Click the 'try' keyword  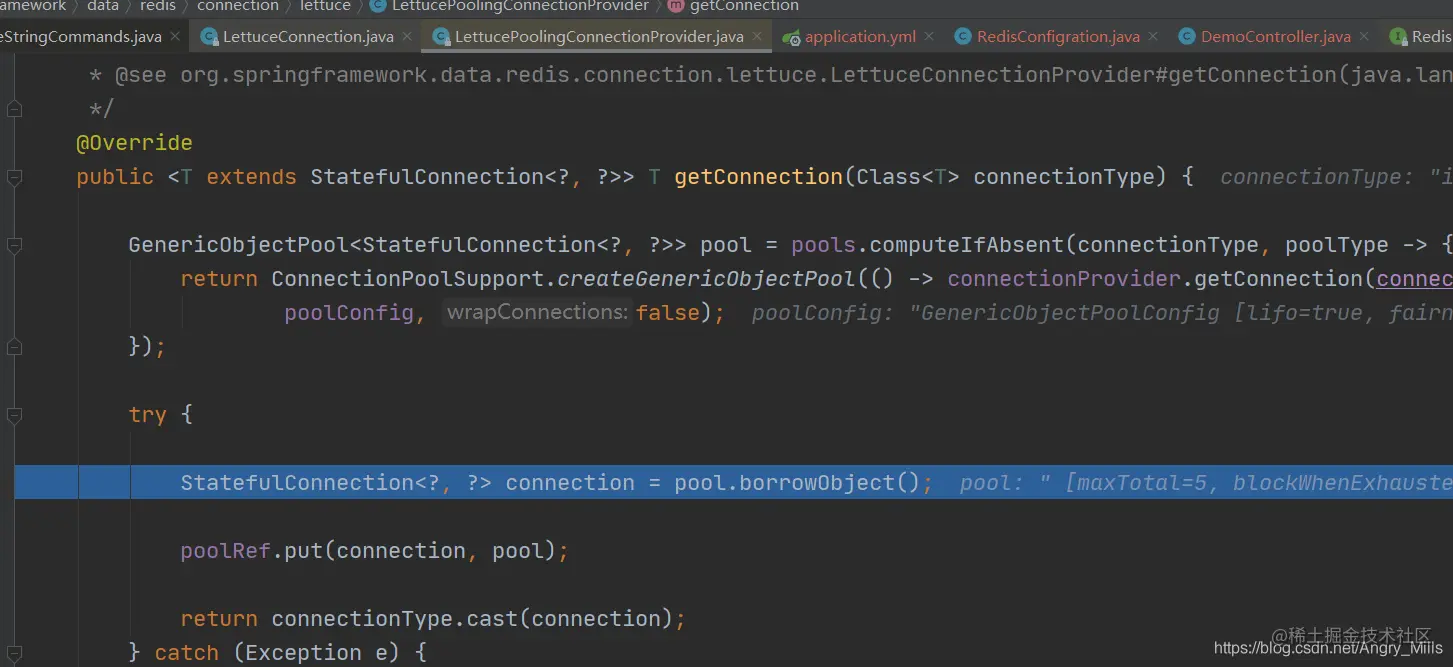(x=147, y=414)
